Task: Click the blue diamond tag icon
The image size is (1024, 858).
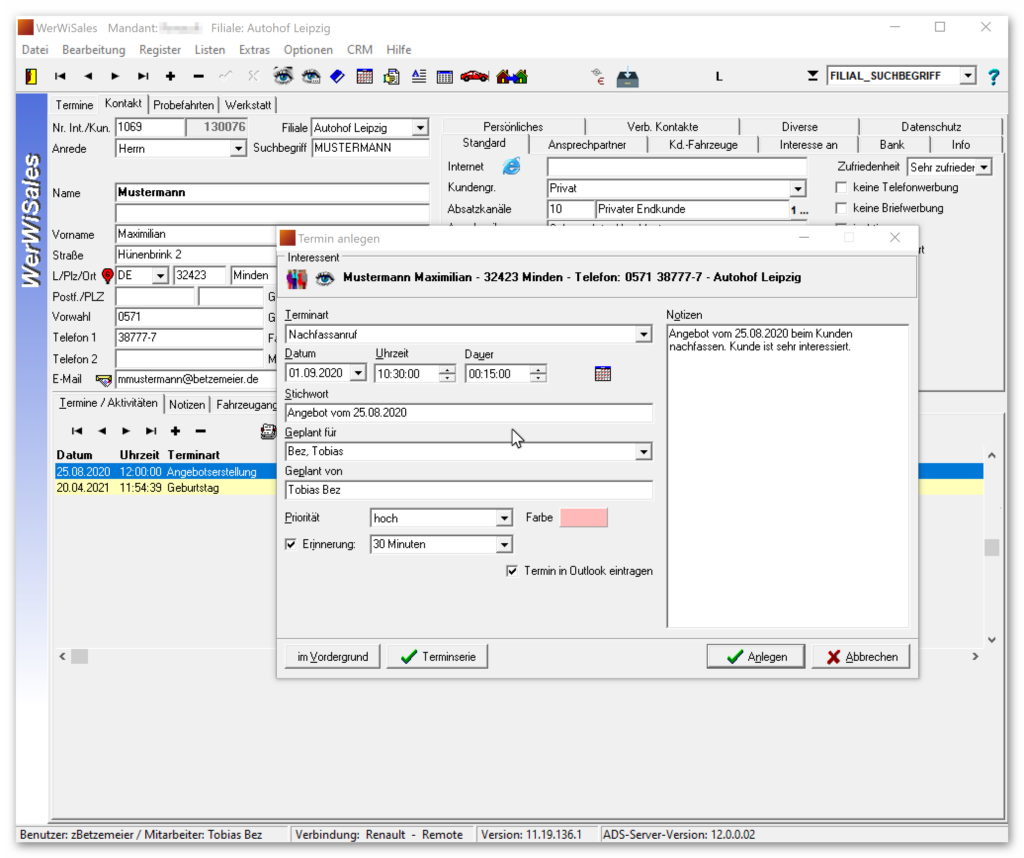Action: 338,76
